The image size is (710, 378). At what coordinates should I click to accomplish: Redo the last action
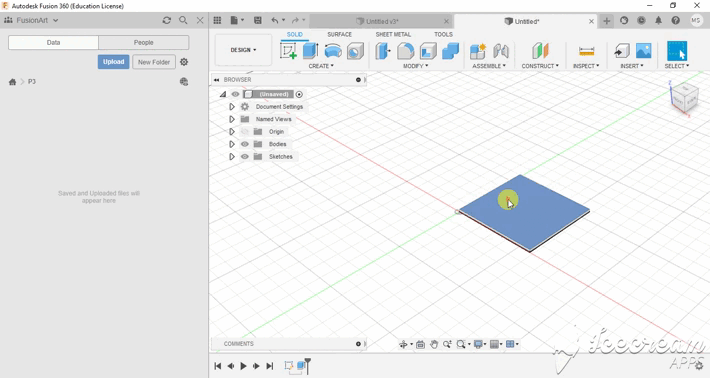click(x=295, y=20)
